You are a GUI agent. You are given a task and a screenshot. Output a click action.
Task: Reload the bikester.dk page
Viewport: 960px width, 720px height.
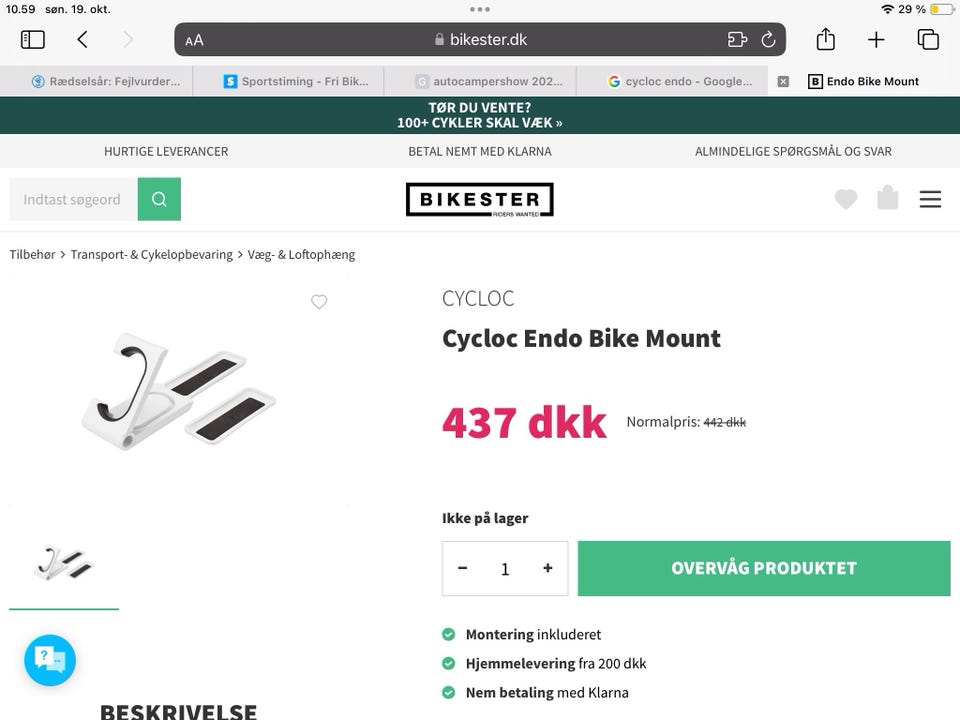click(x=768, y=40)
